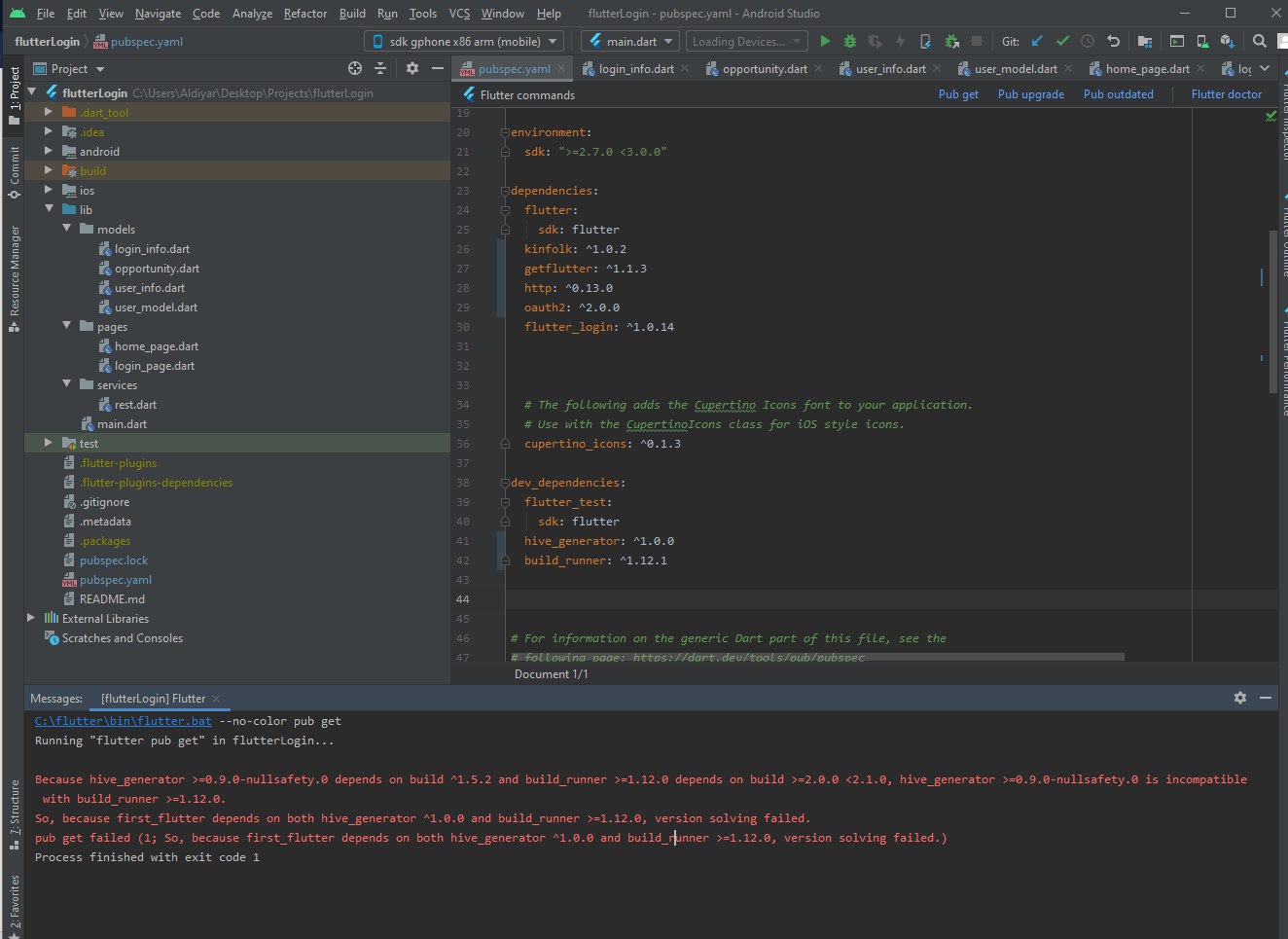This screenshot has width=1288, height=939.
Task: Show Git history clock icon
Action: [x=1088, y=41]
